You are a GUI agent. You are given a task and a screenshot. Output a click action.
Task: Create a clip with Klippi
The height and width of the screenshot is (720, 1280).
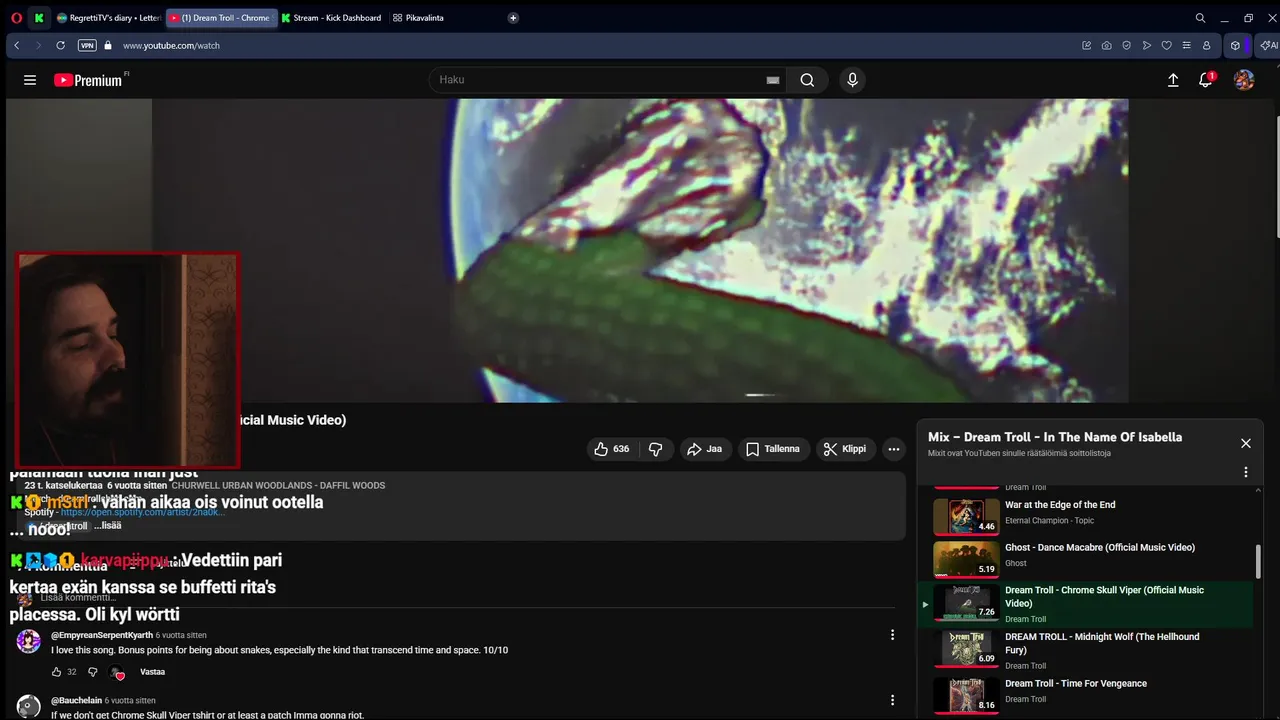846,449
